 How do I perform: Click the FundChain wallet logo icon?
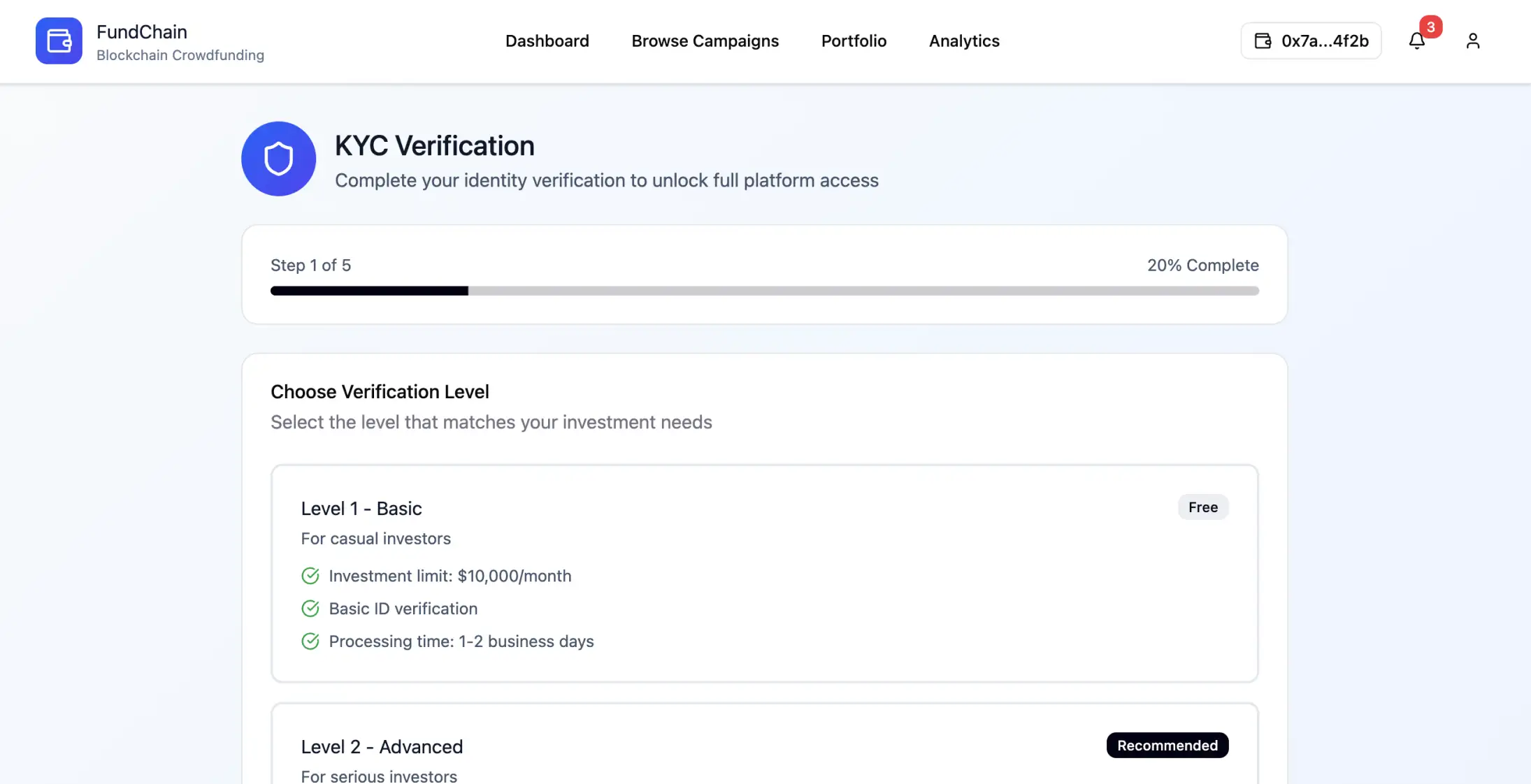pos(59,41)
